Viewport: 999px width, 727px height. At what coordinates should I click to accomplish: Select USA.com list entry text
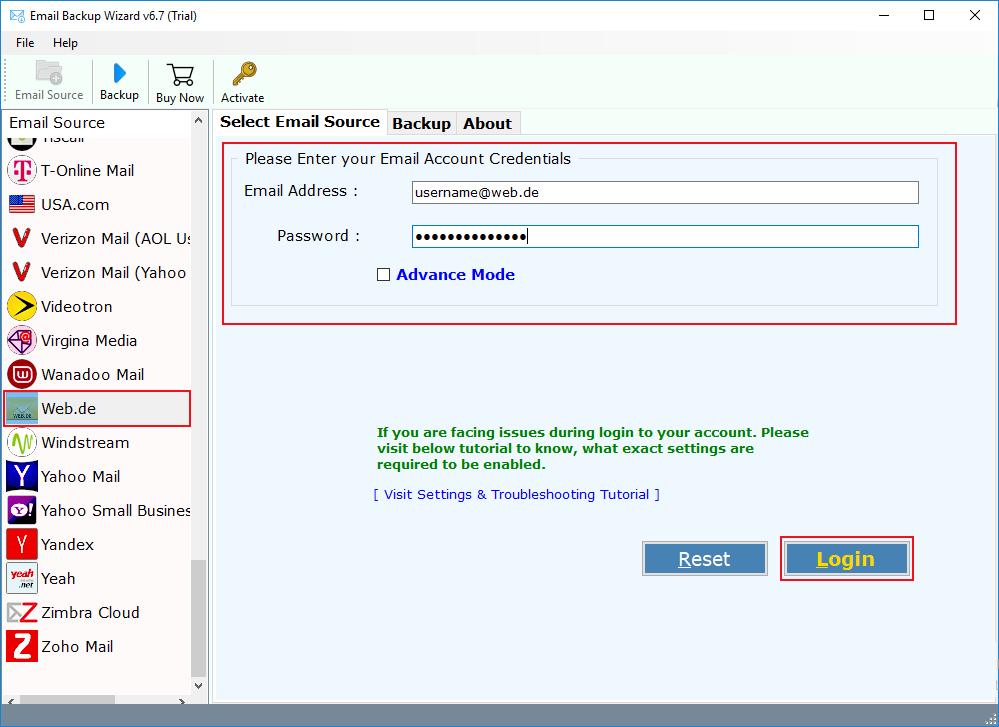[75, 205]
